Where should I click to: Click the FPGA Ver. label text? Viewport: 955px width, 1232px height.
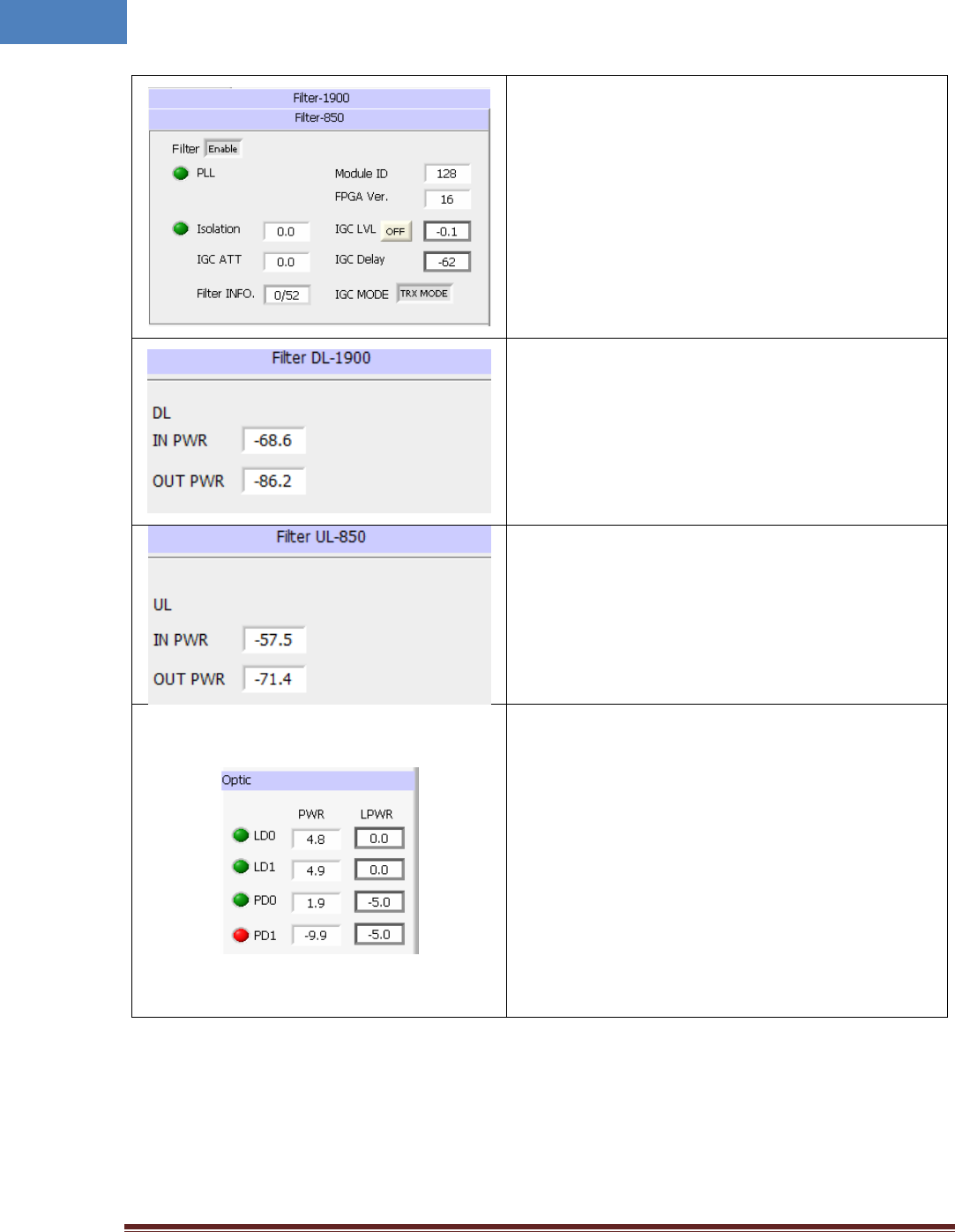362,197
